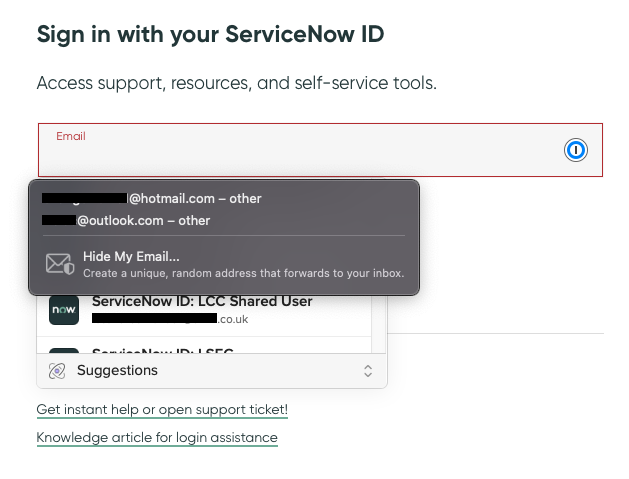
Task: Click the Hide My Email envelope icon
Action: coord(60,264)
